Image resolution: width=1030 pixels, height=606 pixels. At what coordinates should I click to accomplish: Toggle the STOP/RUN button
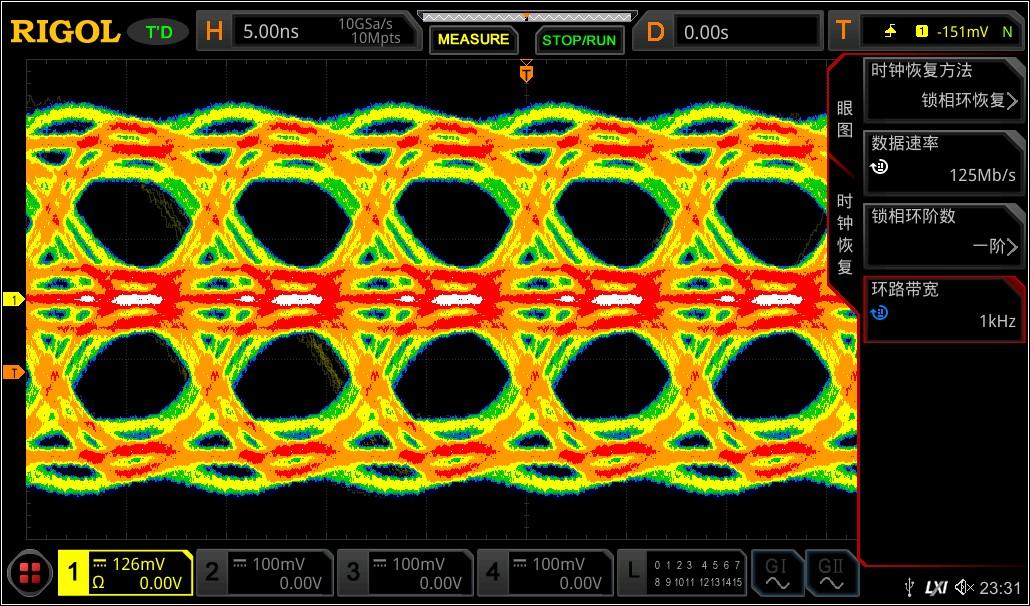(x=579, y=40)
